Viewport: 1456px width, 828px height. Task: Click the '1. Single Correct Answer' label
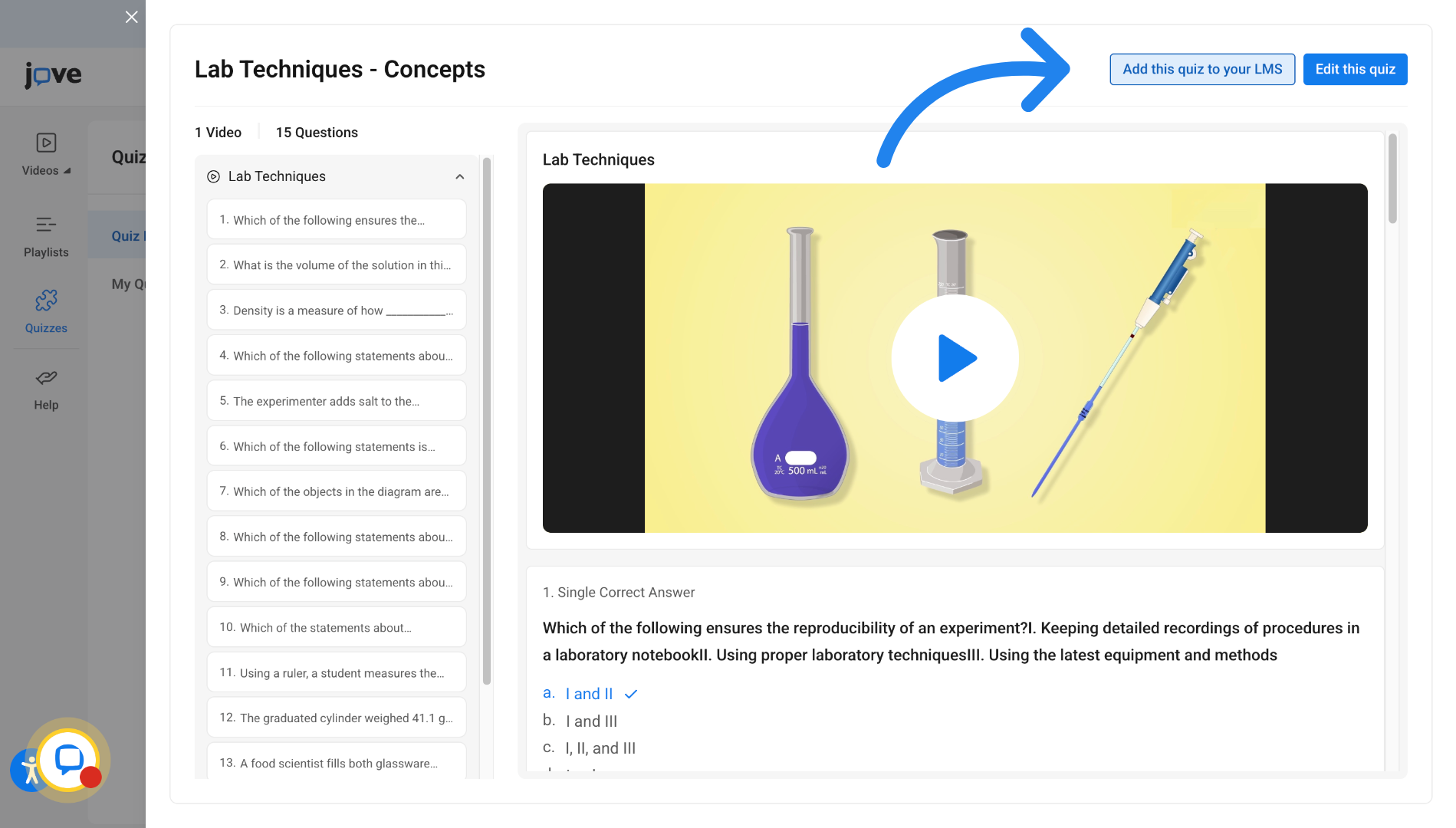[x=619, y=593]
